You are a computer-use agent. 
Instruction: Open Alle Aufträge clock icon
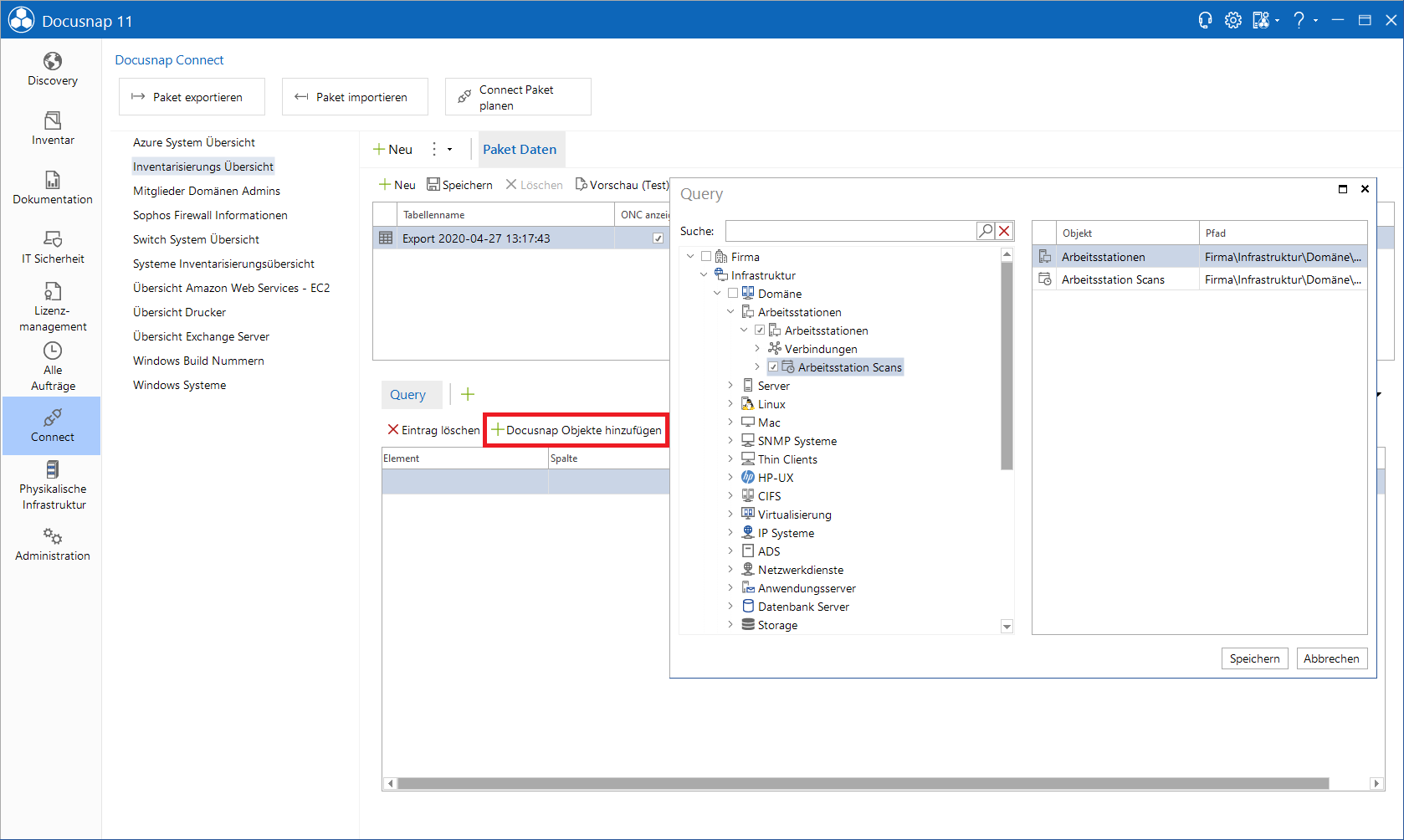coord(52,351)
